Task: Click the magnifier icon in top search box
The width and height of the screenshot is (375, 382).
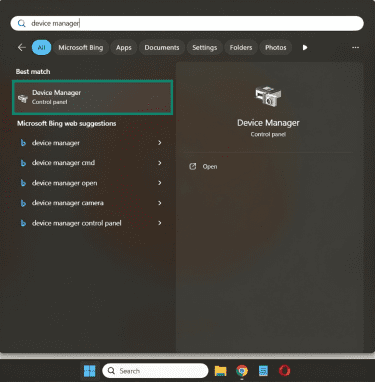Action: coord(22,23)
